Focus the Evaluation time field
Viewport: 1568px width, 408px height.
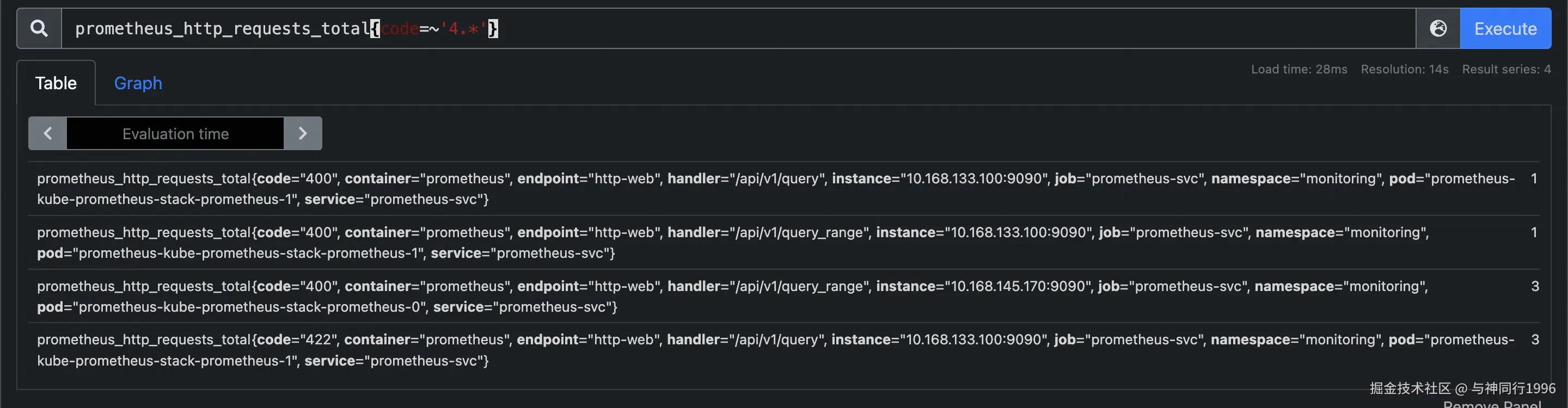pos(175,134)
